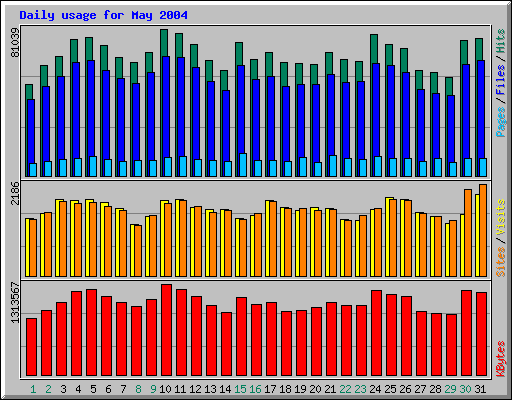
Task: Click day label 20 on the x-axis
Action: tap(315, 389)
